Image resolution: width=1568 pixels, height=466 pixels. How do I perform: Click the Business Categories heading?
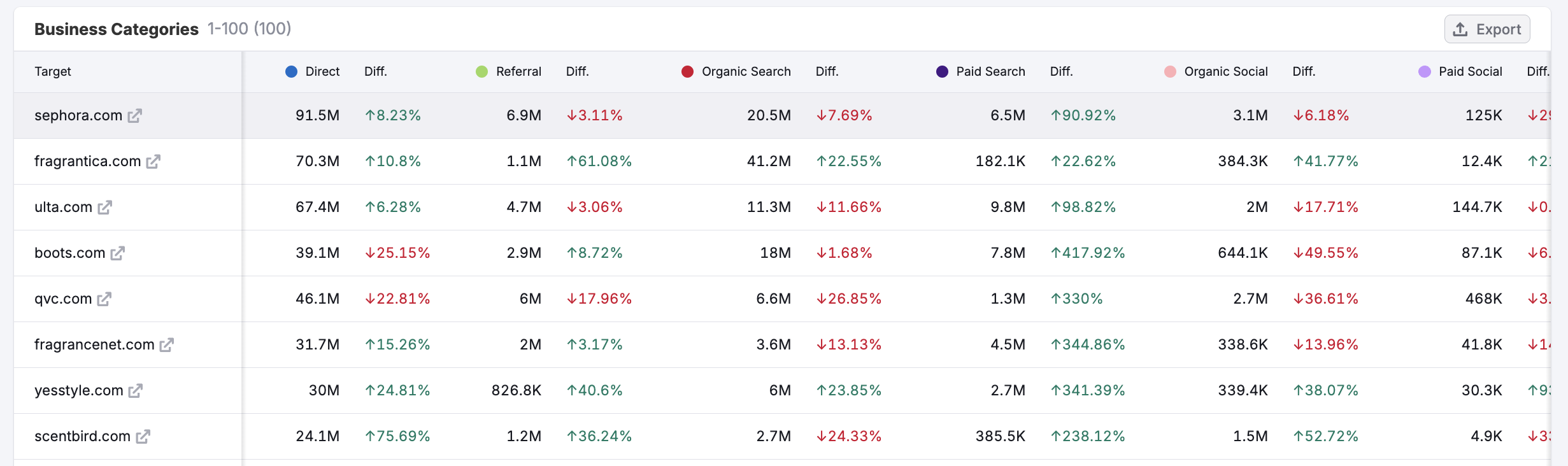pyautogui.click(x=117, y=29)
